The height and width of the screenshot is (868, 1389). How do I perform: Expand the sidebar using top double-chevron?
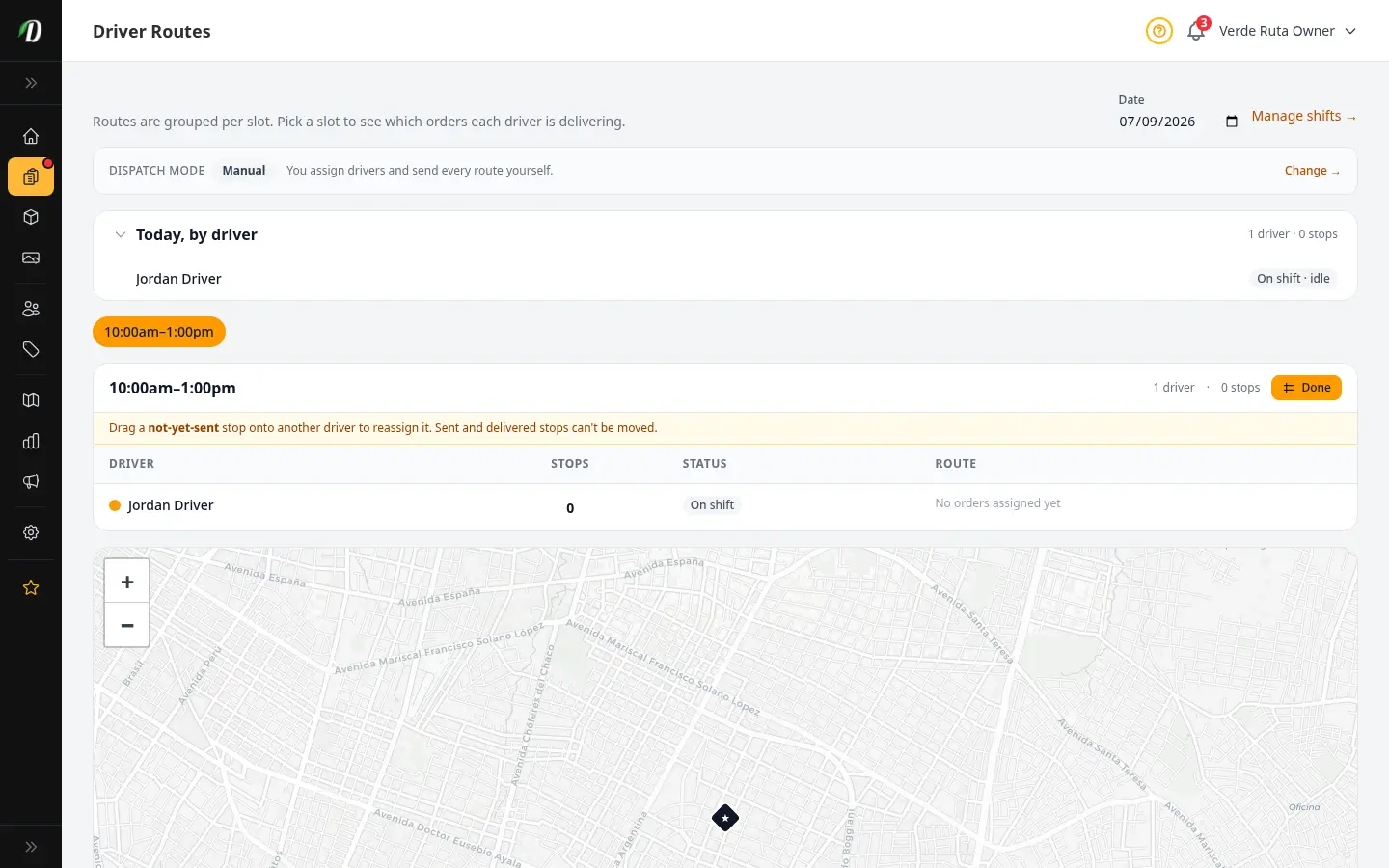31,83
